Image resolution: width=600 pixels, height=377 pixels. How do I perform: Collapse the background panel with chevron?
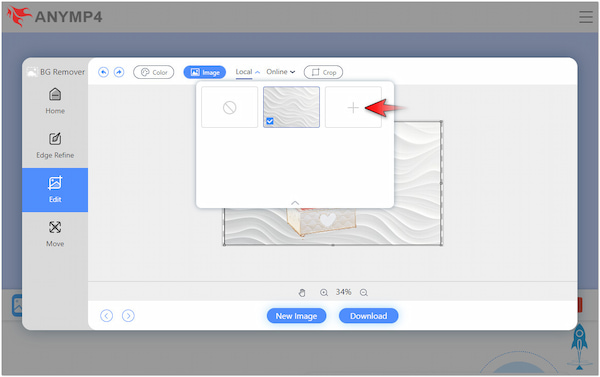point(295,203)
